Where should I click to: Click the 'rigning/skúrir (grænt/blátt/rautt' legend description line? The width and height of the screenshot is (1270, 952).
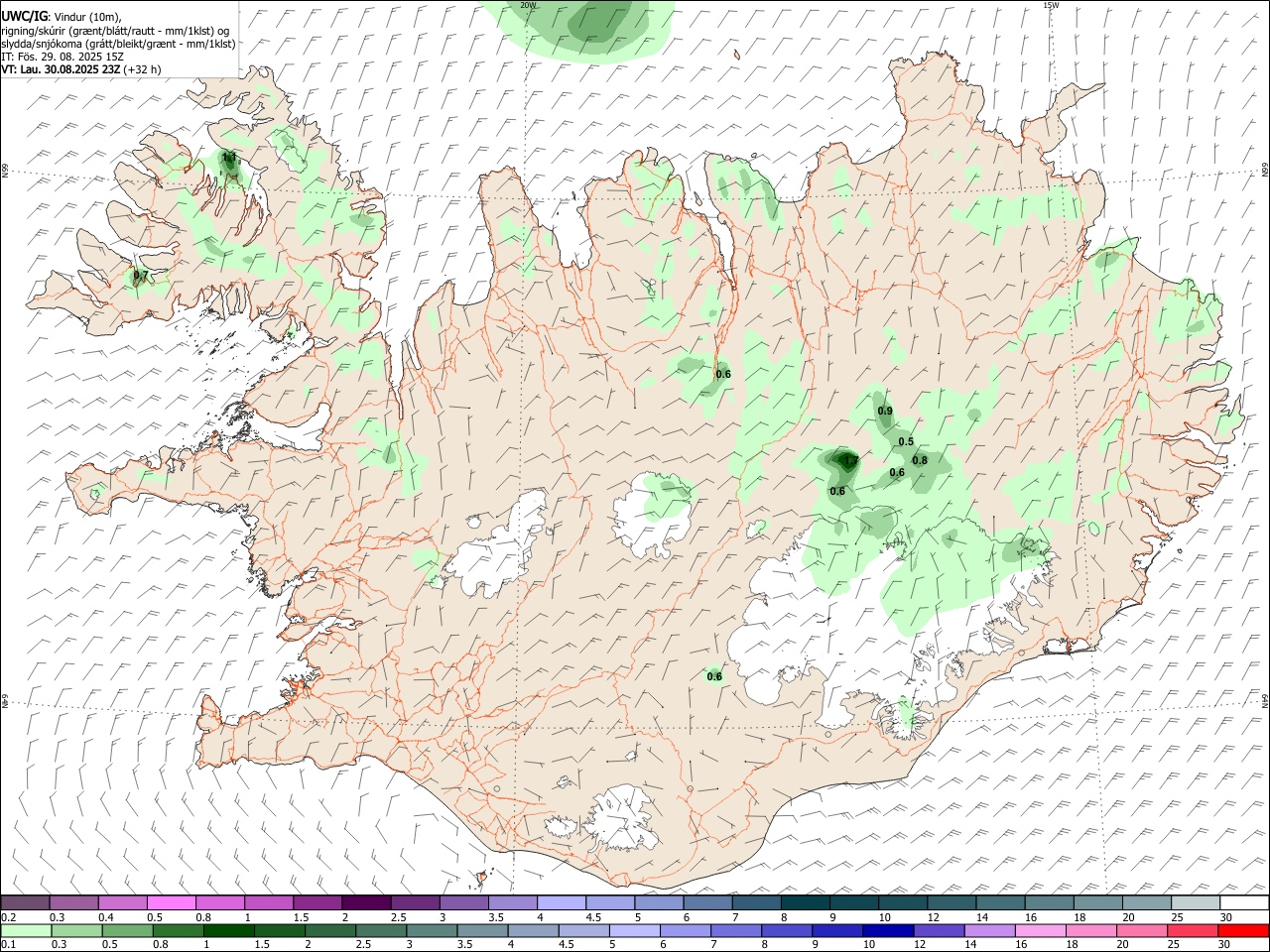(x=115, y=31)
